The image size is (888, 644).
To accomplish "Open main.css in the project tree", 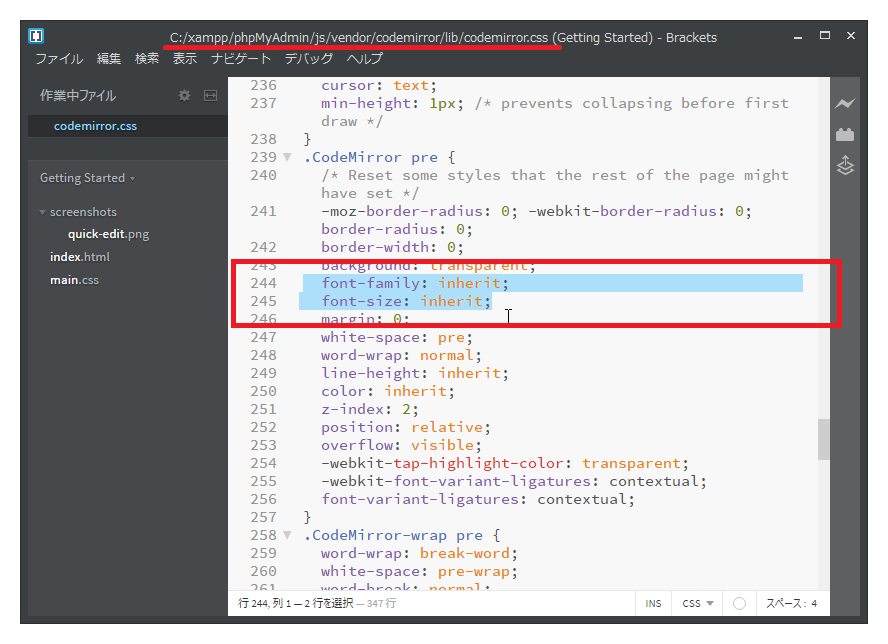I will click(74, 280).
